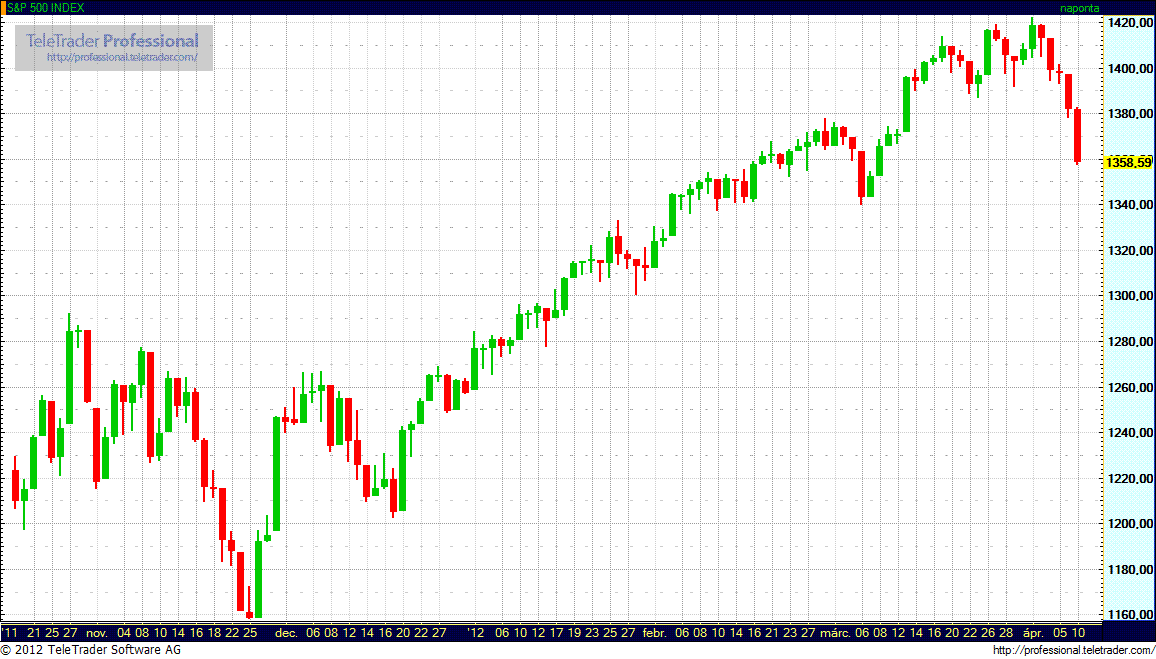Screen dimensions: 1156x659
Task: Click the 'naponta' interval label
Action: [1080, 7]
